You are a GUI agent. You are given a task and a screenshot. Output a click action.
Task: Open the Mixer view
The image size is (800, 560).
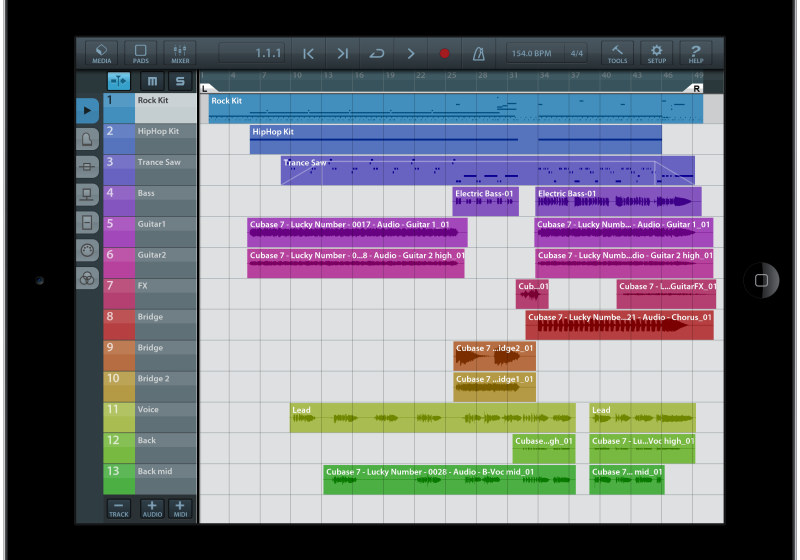click(x=180, y=53)
